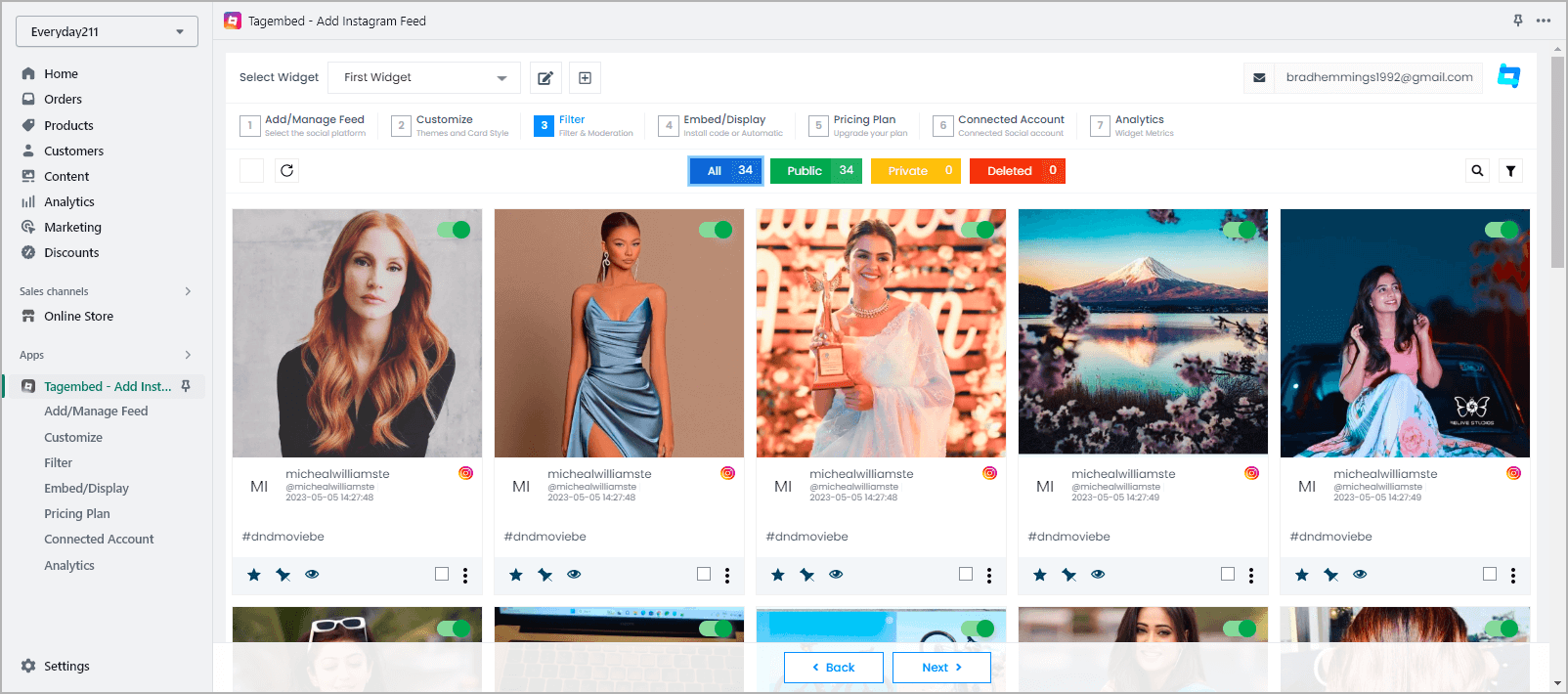Pin the trophy woman post
This screenshot has height=694, width=1568.
coord(807,575)
